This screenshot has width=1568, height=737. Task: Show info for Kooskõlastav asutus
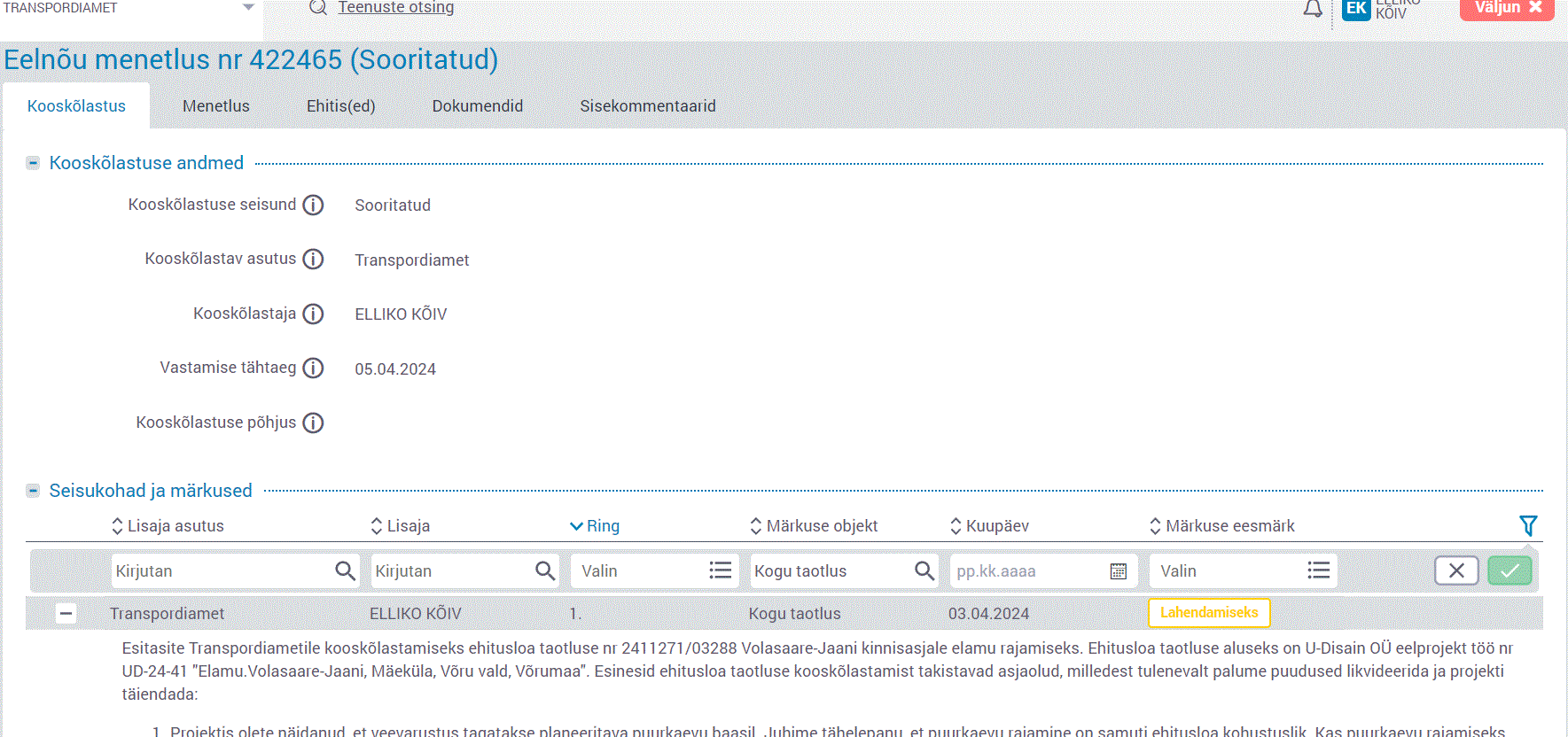(x=313, y=260)
